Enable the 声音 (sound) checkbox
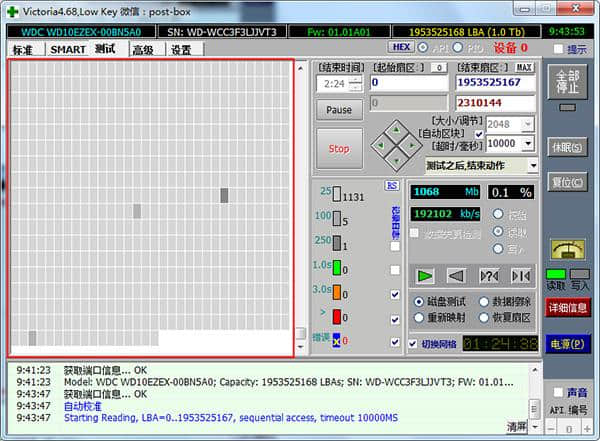600x441 pixels. 557,392
